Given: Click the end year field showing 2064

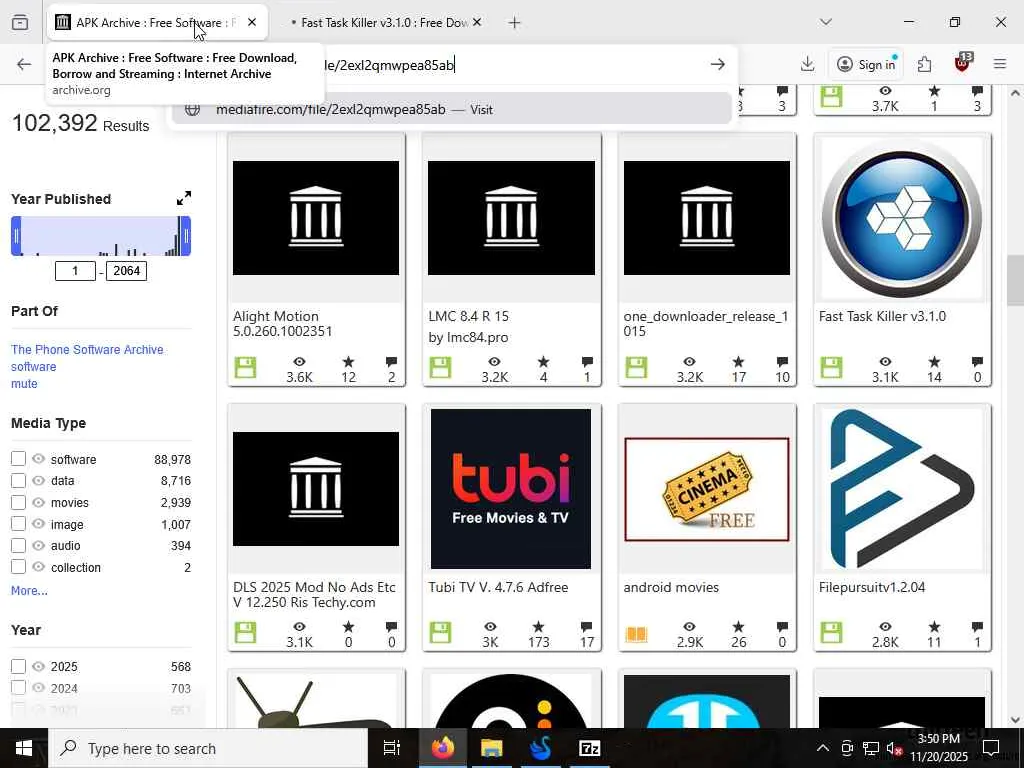Looking at the screenshot, I should click(x=127, y=270).
